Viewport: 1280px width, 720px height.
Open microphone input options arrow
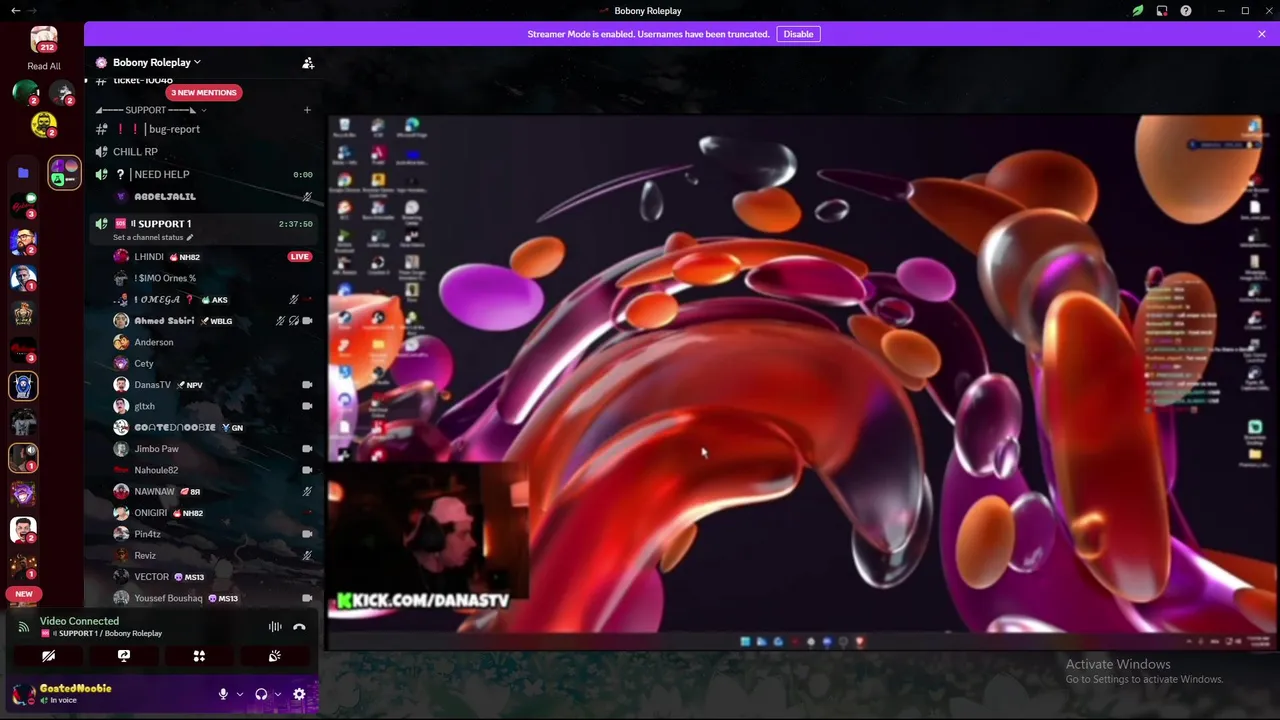click(240, 694)
